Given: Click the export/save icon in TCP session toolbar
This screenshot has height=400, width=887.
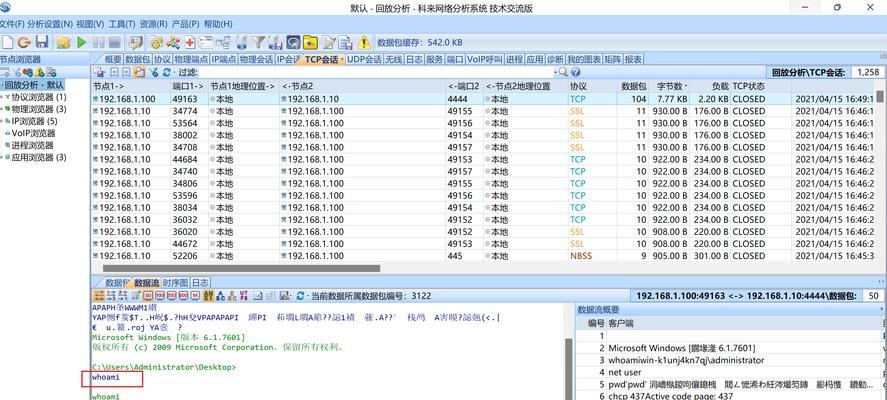Looking at the screenshot, I should click(x=100, y=72).
